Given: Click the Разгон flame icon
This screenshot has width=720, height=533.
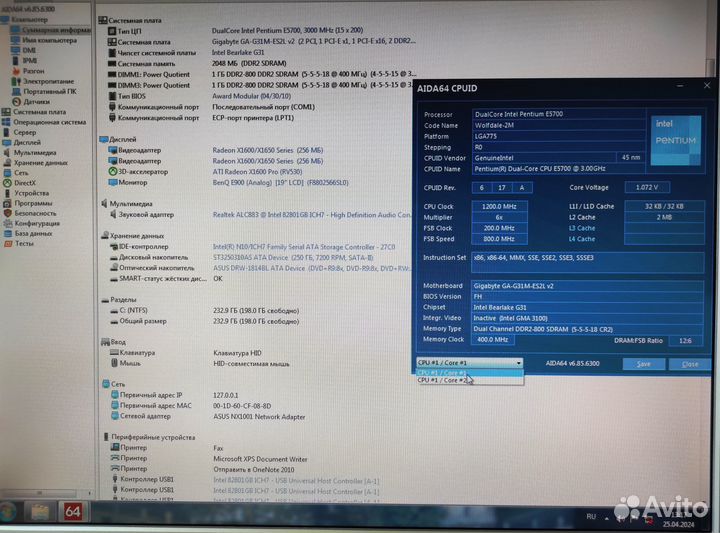Looking at the screenshot, I should pyautogui.click(x=16, y=71).
